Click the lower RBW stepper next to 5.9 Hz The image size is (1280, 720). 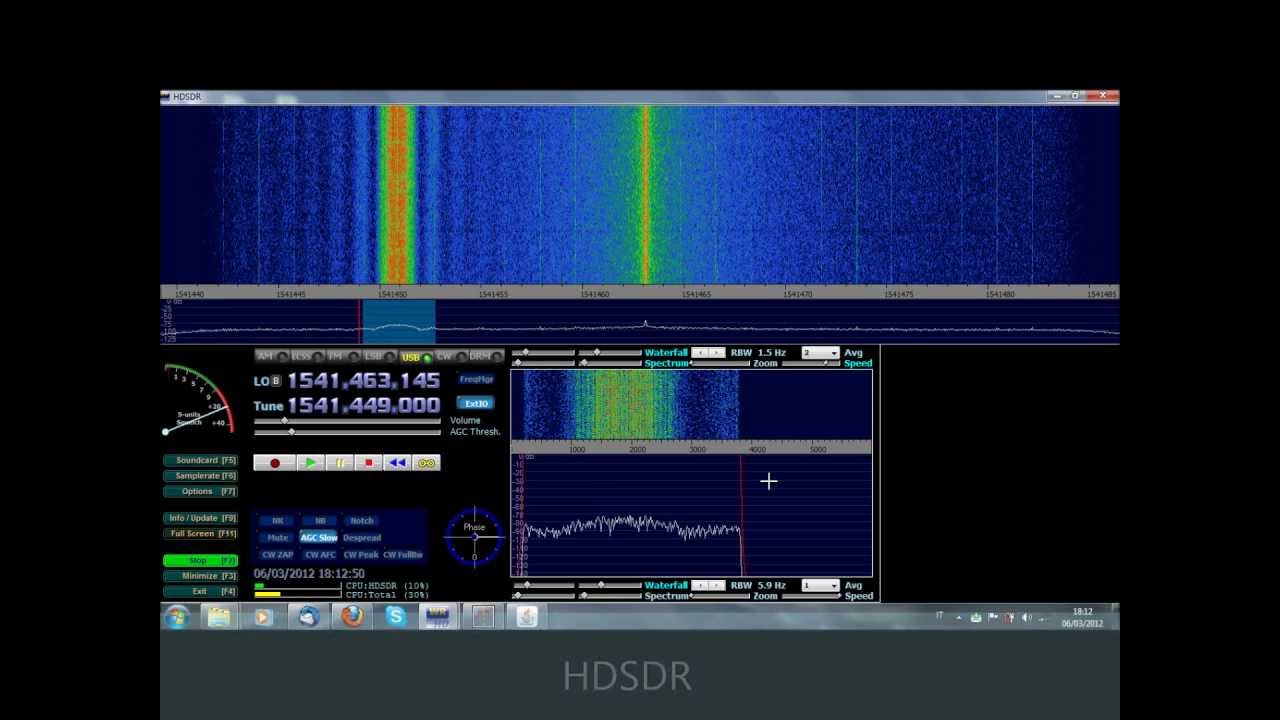pos(708,586)
